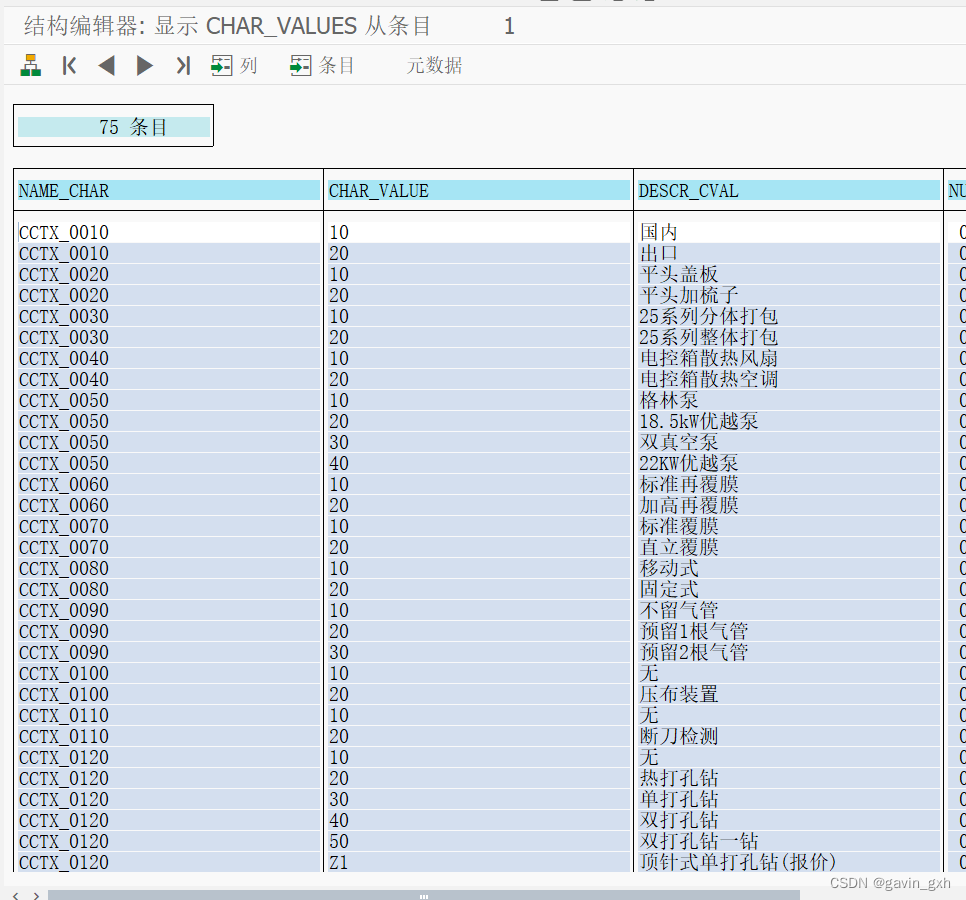Click the right arrow of the horizontal scrollbar
The width and height of the screenshot is (966, 900).
tap(37, 897)
